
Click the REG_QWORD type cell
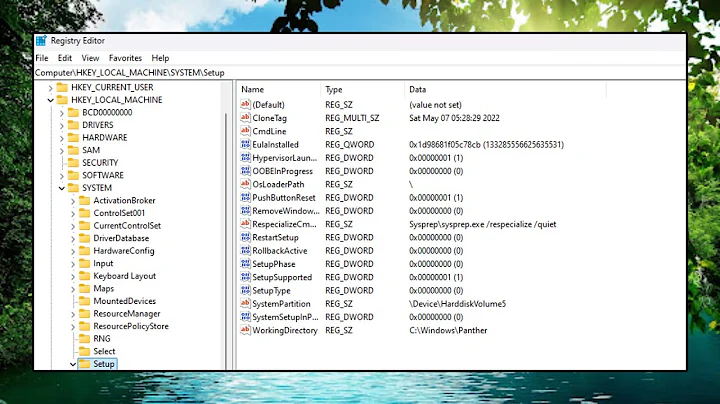(350, 144)
